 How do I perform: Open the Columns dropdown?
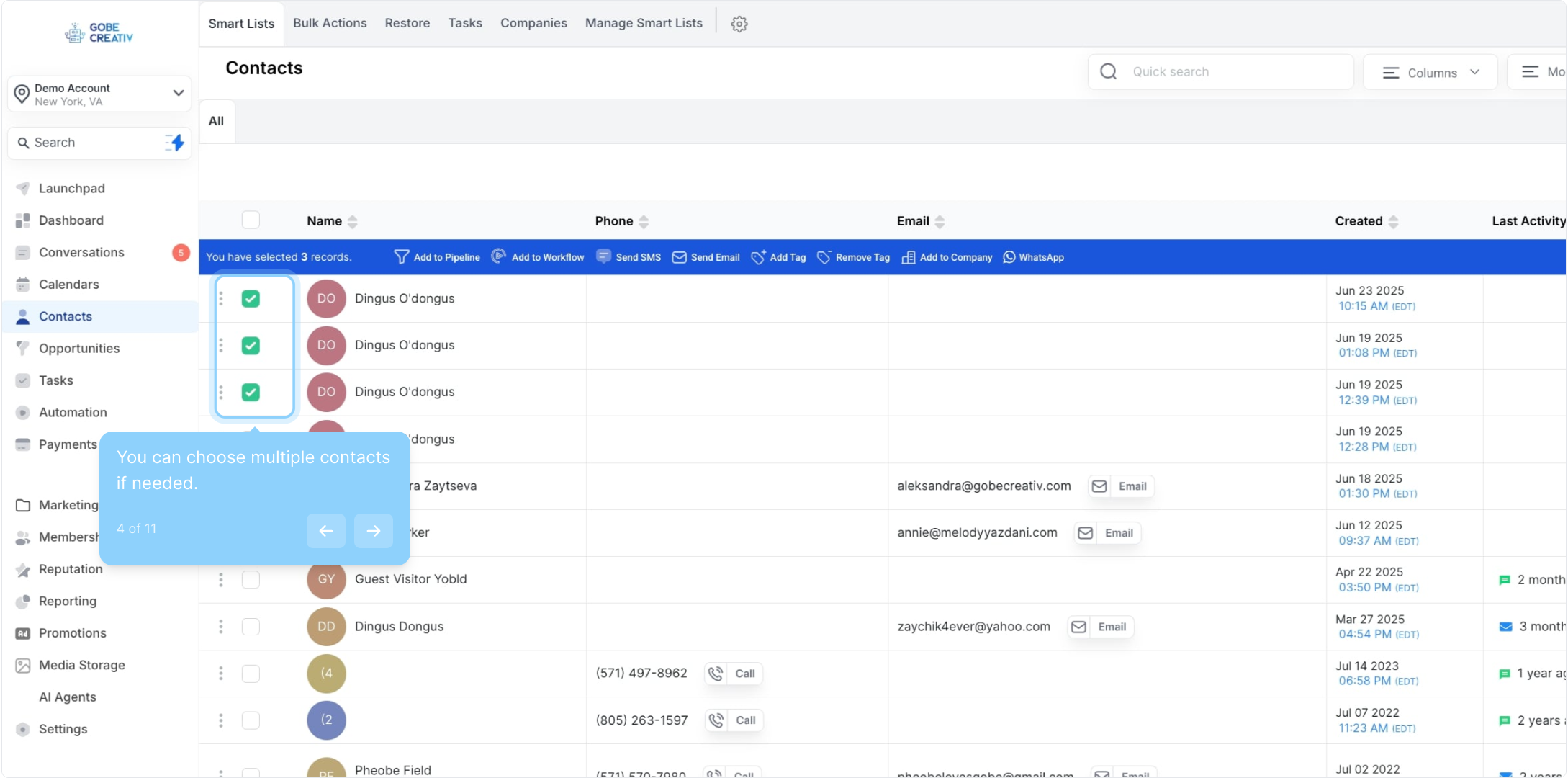[1430, 73]
